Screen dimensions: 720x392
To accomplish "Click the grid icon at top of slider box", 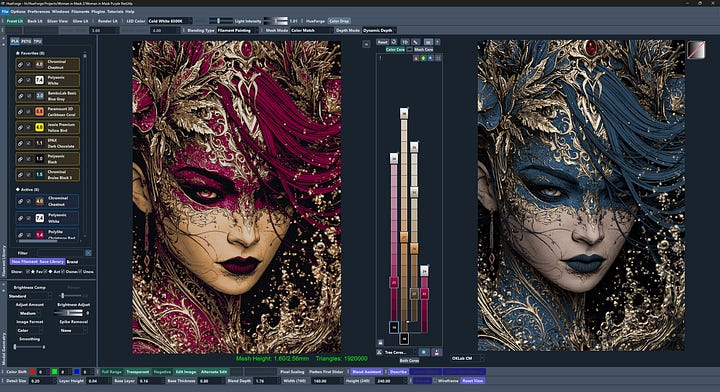I will (x=438, y=58).
